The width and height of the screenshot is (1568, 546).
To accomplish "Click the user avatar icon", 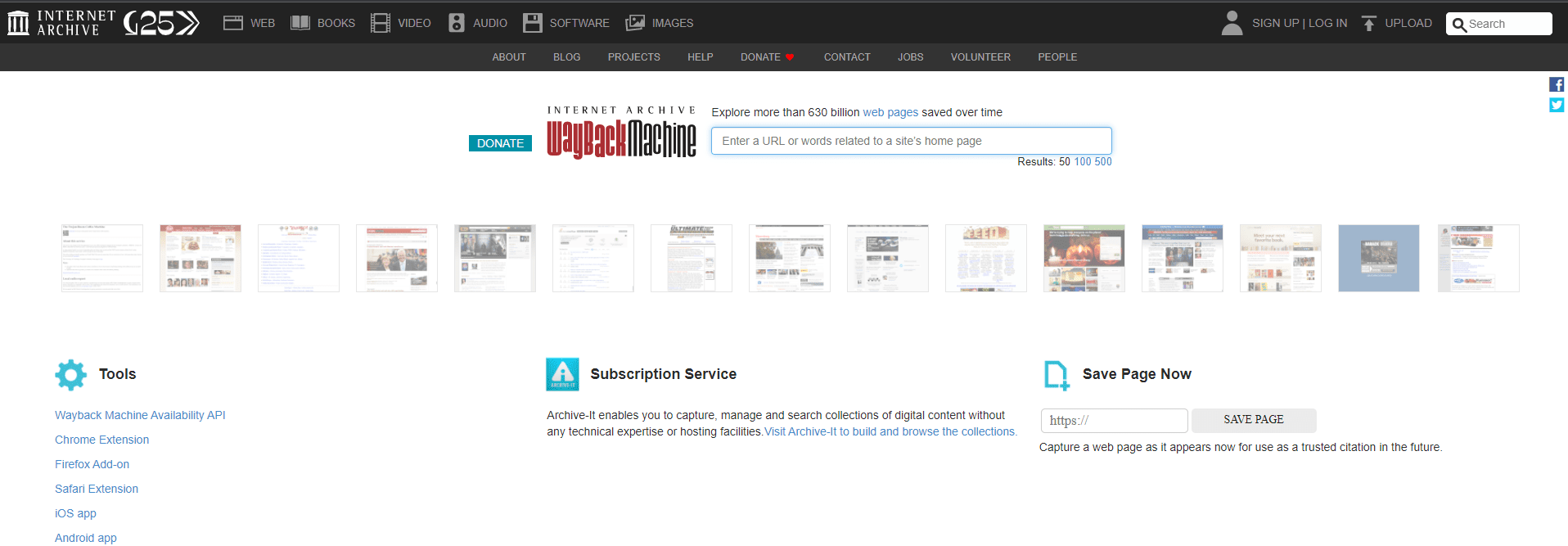I will click(x=1232, y=23).
